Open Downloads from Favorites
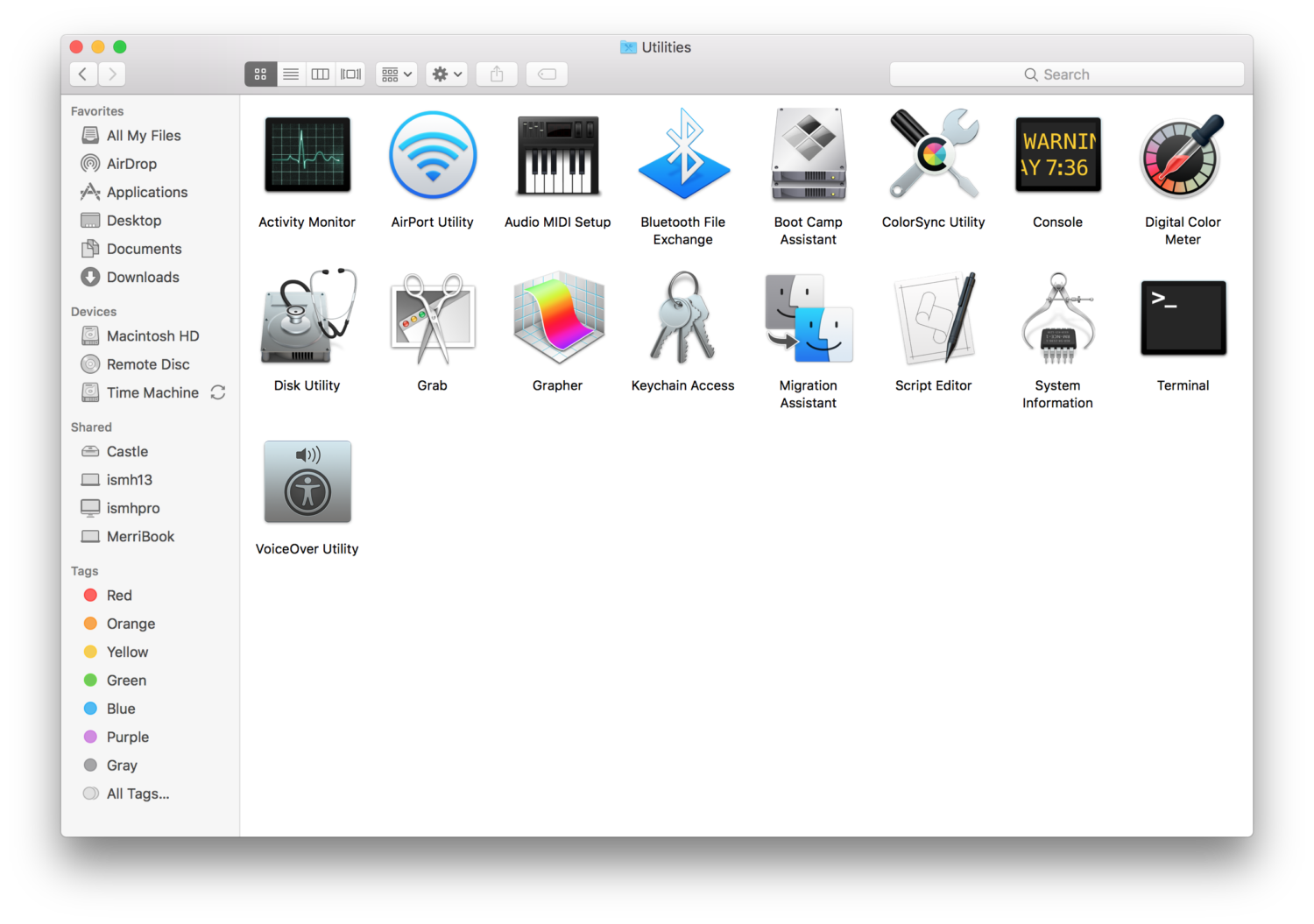 pyautogui.click(x=141, y=277)
